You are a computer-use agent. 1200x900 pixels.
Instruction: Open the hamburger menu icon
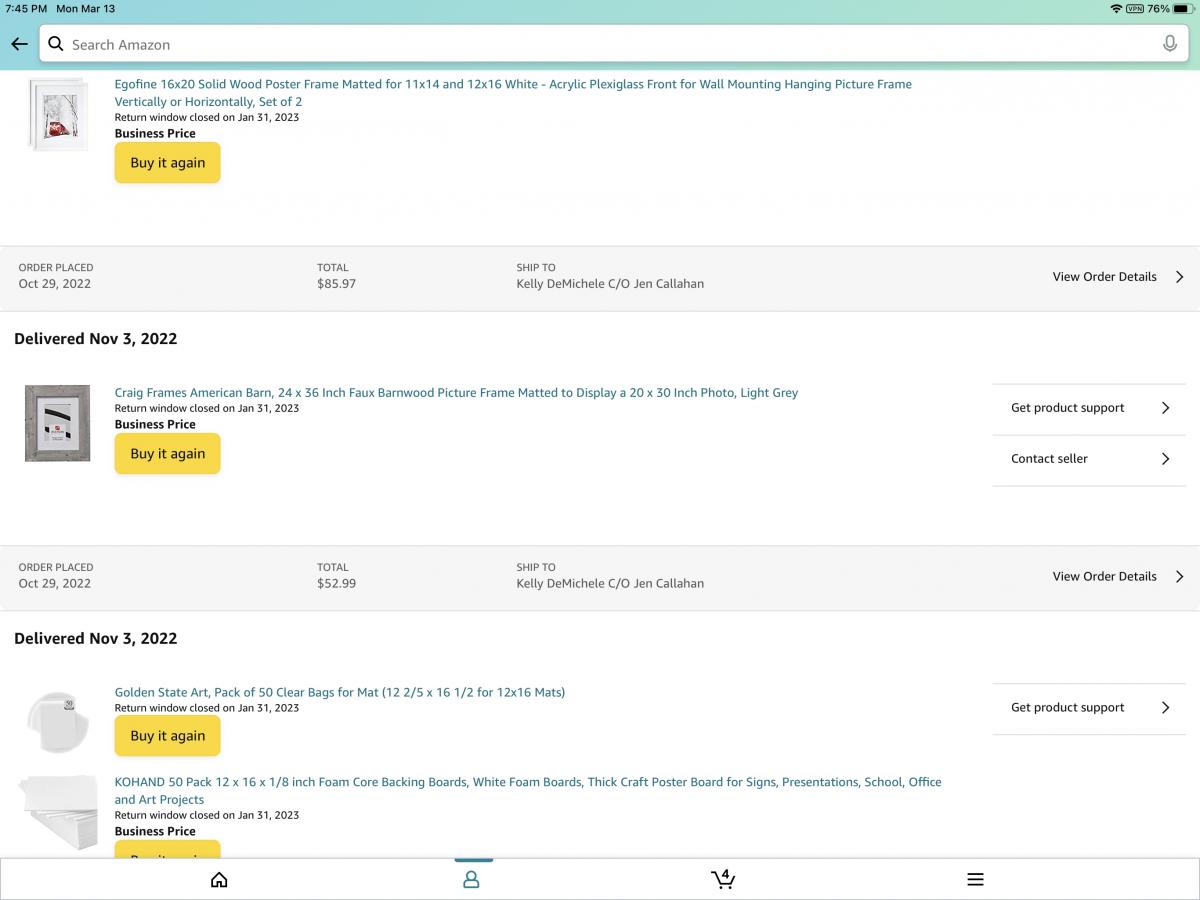975,880
